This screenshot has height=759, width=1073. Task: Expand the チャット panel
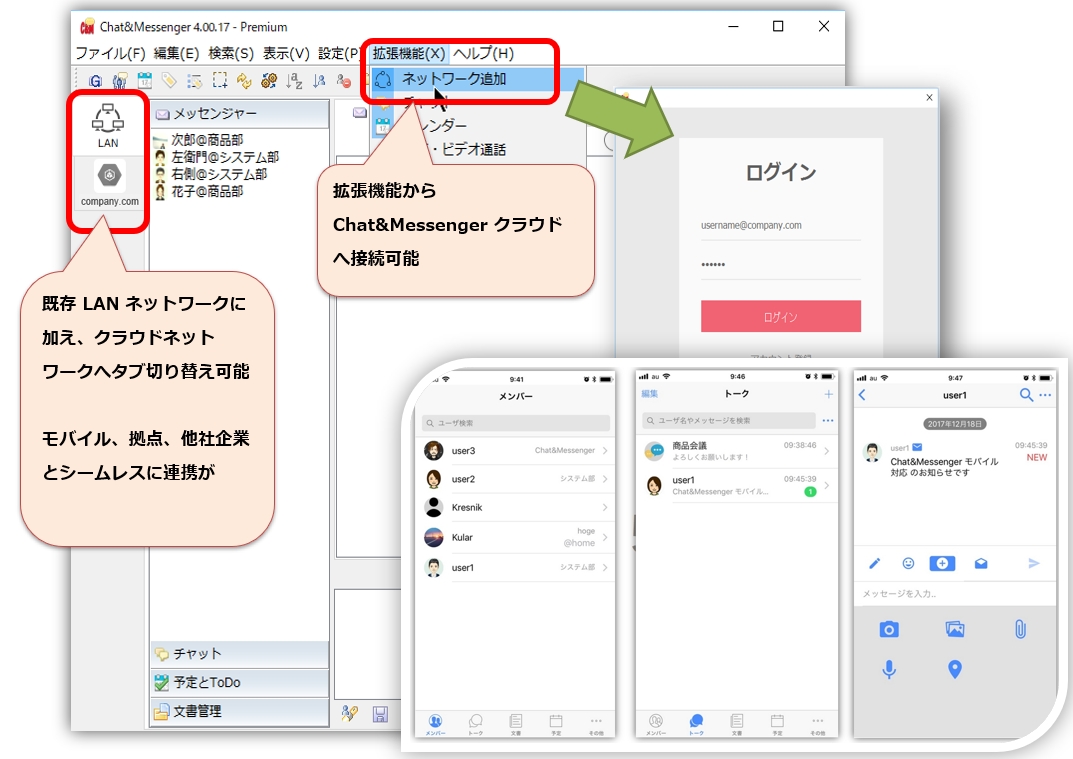tap(240, 654)
